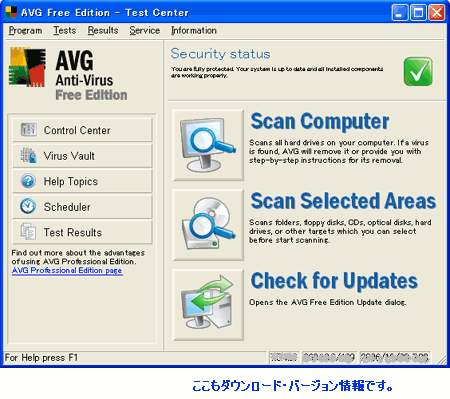Open the Results menu
Image resolution: width=450 pixels, height=399 pixels.
click(x=103, y=30)
